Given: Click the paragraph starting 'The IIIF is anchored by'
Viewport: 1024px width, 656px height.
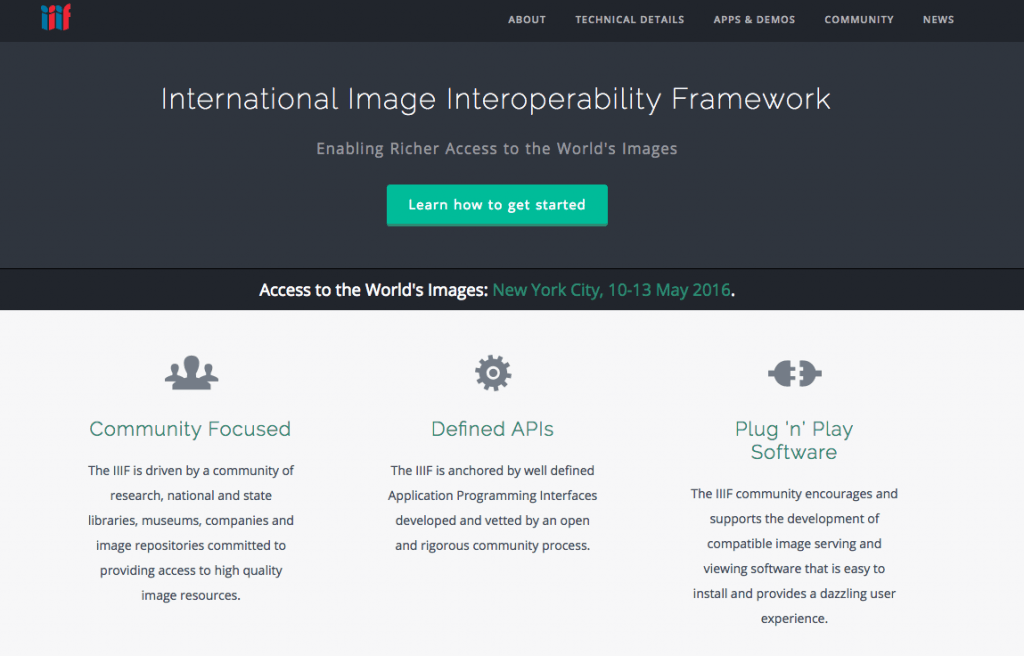Looking at the screenshot, I should [492, 508].
